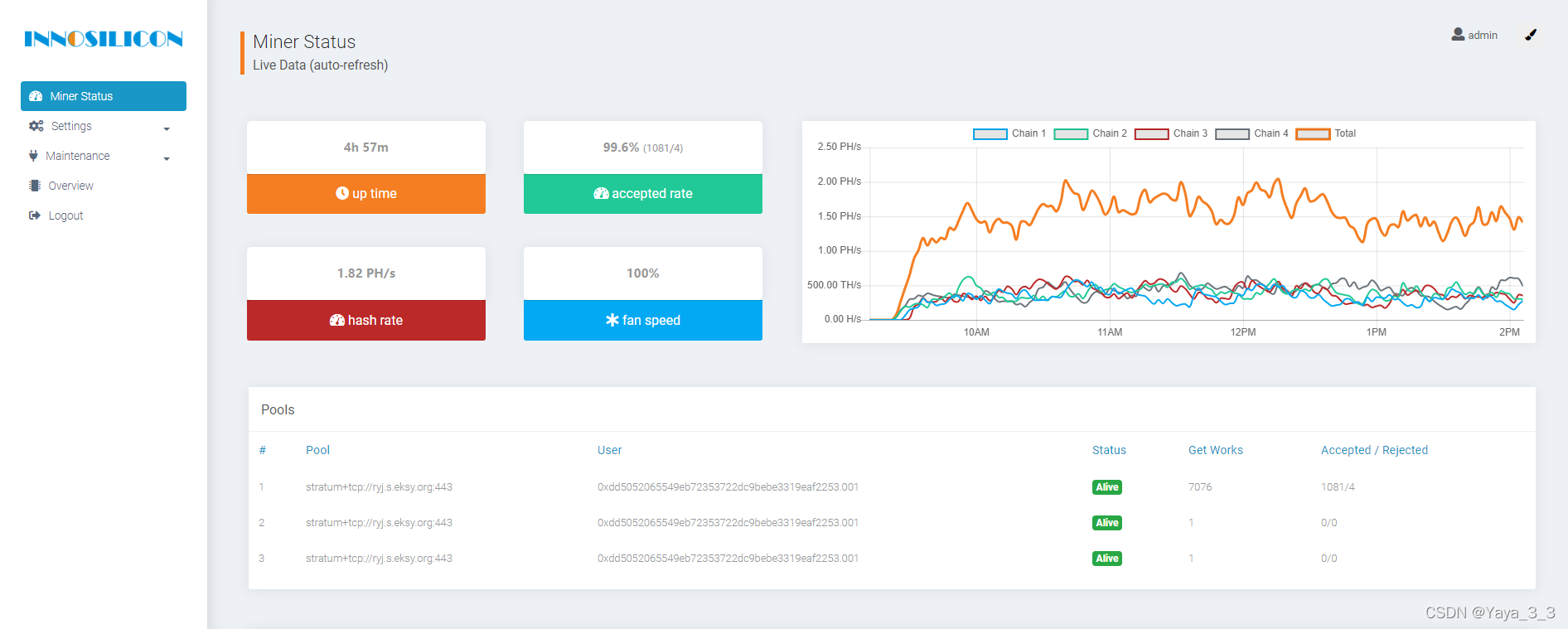
Task: Click the Pools section heading
Action: click(278, 409)
